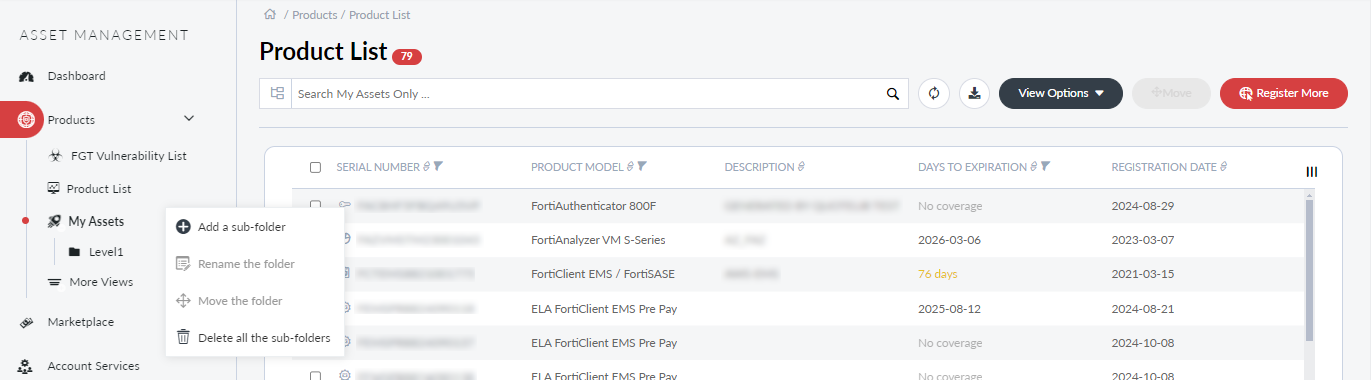Click registration date 2024-08-29
1371x380 pixels.
pyautogui.click(x=1142, y=206)
